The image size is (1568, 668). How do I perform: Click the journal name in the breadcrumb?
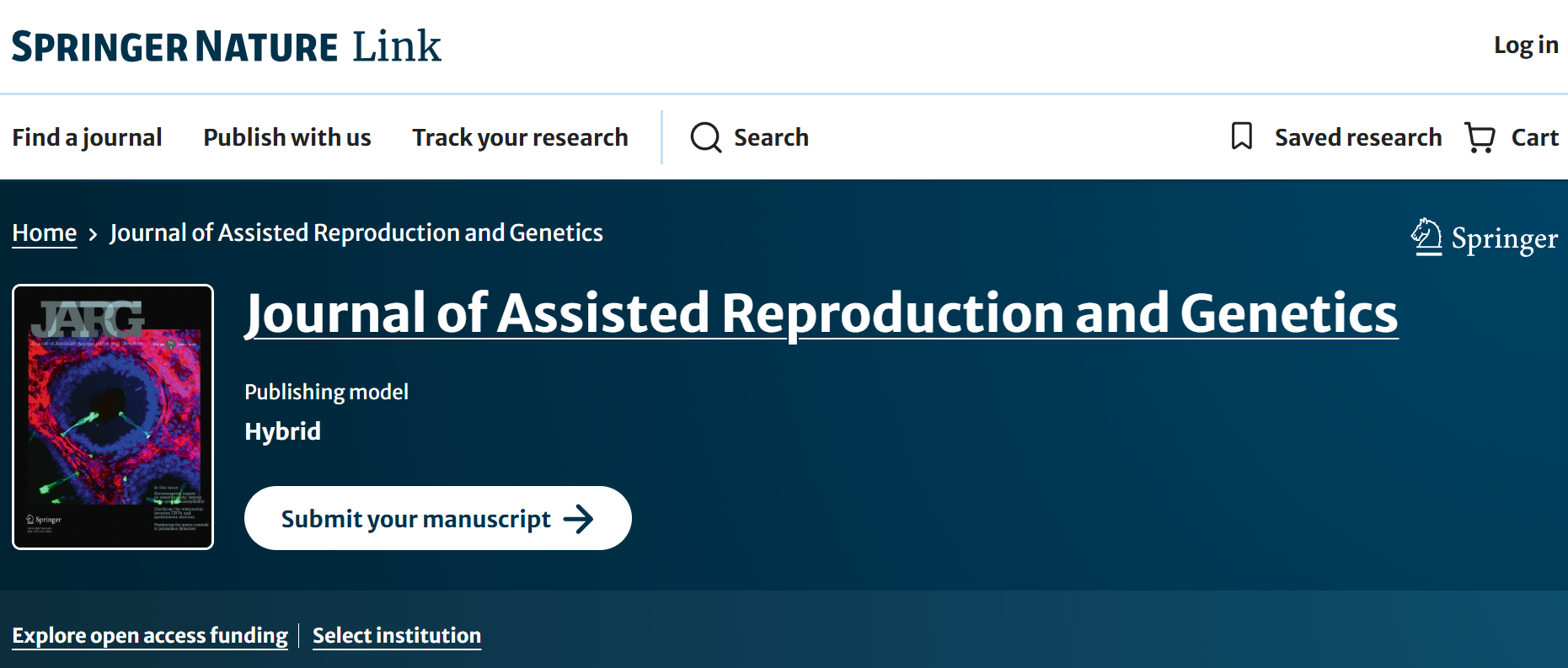tap(356, 232)
